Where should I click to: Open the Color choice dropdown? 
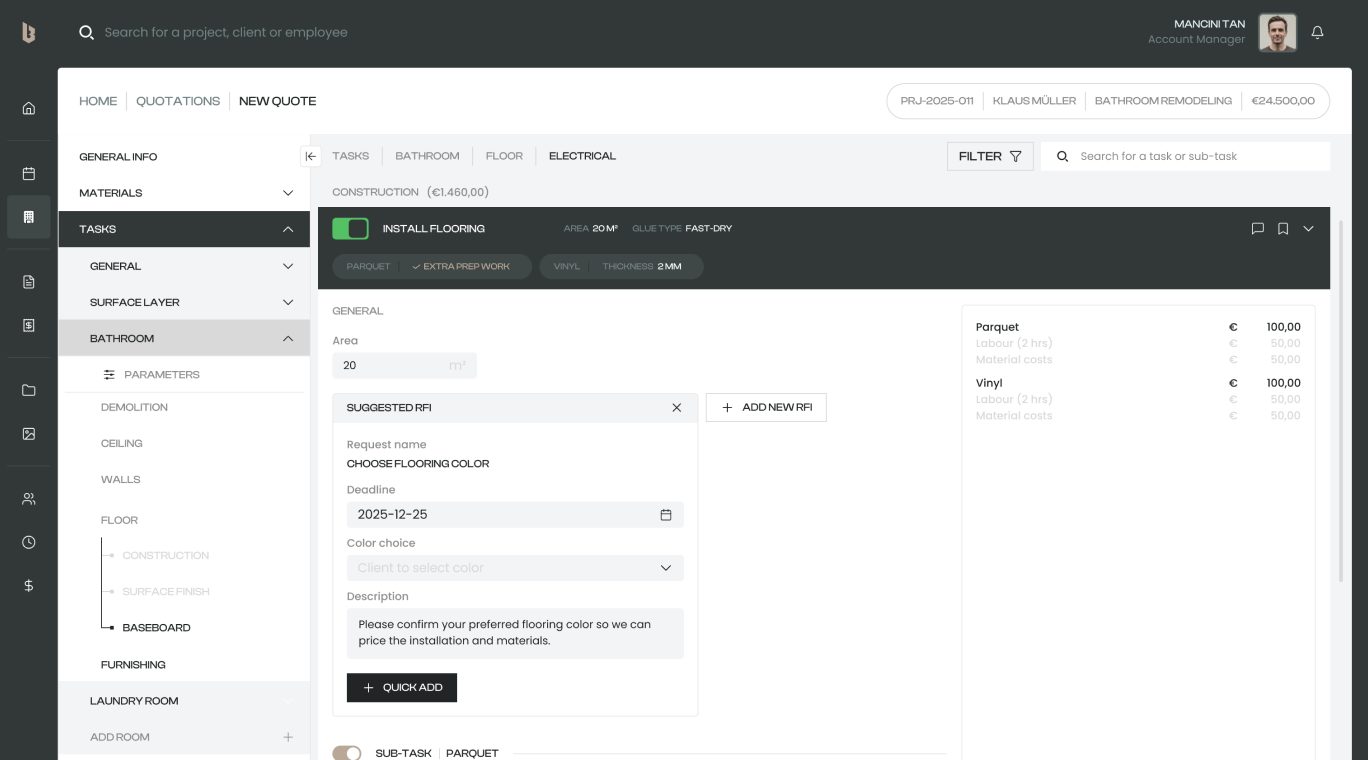515,568
